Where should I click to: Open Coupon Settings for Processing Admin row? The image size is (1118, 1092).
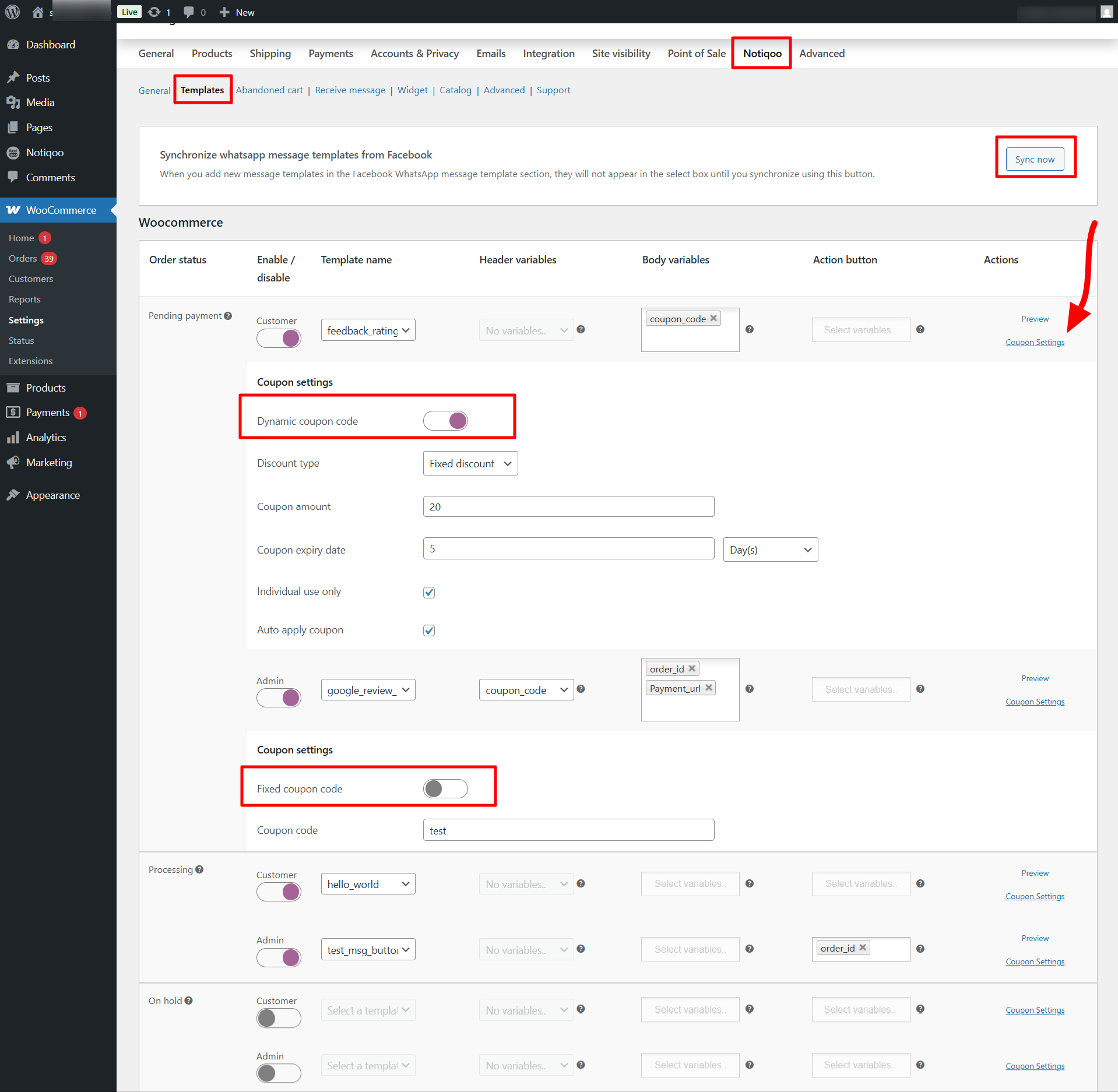pyautogui.click(x=1035, y=961)
